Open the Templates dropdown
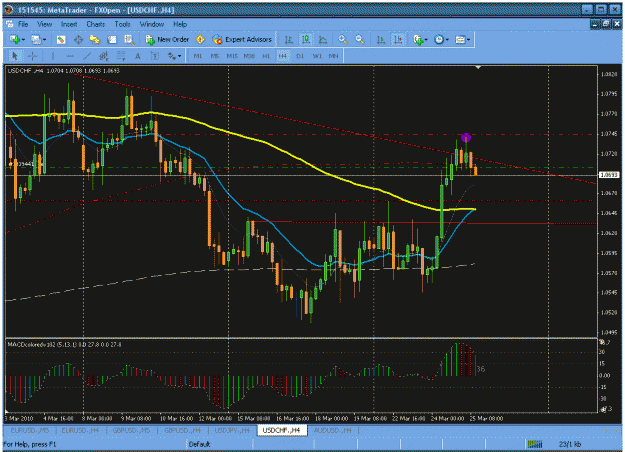The height and width of the screenshot is (452, 625). 462,39
